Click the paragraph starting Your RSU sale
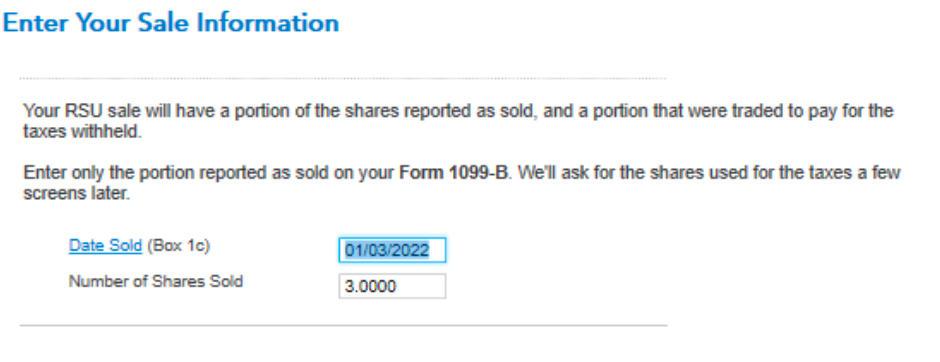940x362 pixels. pos(458,121)
